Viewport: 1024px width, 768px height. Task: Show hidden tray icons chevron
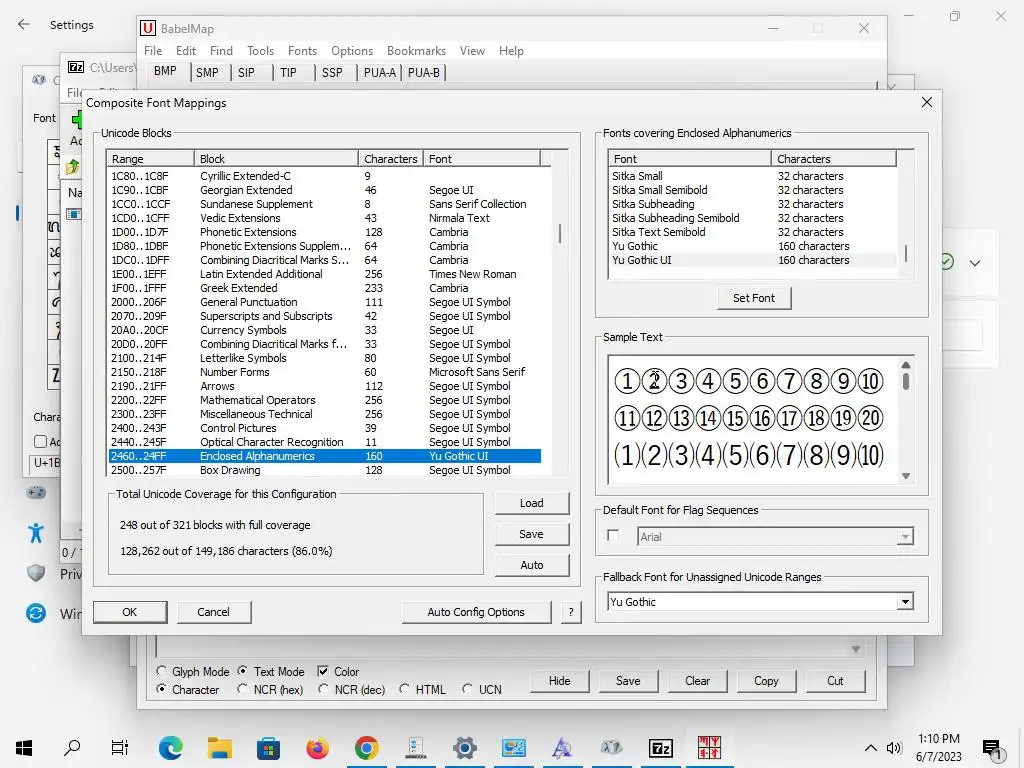click(871, 748)
